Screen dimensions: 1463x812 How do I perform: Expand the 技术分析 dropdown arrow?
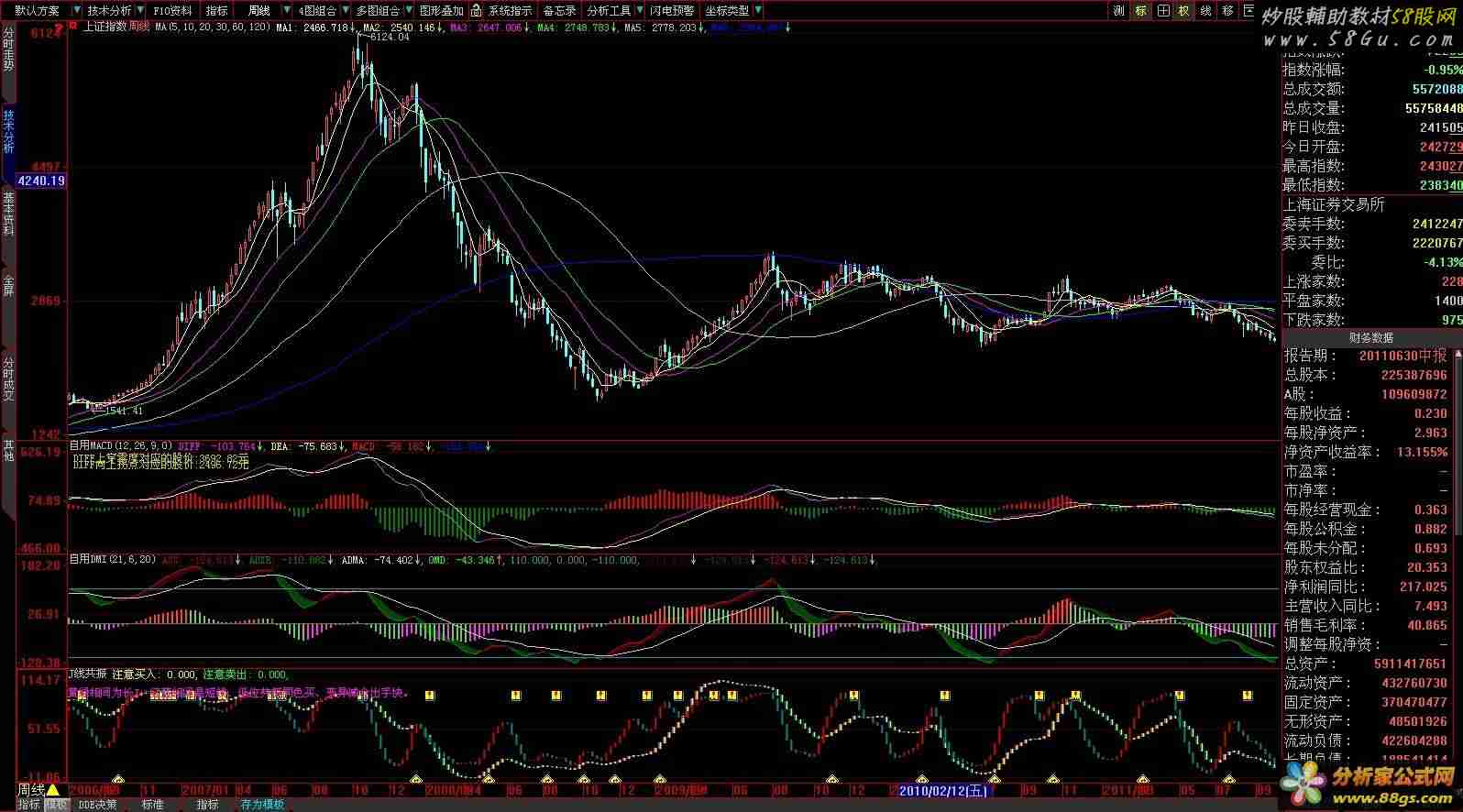click(138, 11)
